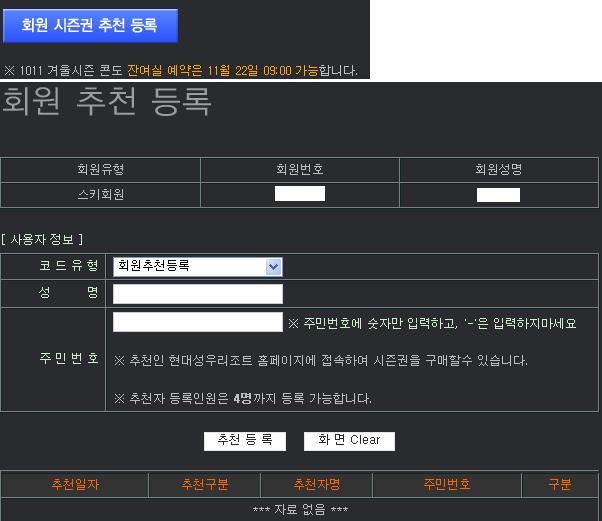Click the 화면 Clear button
602x521 pixels.
click(x=350, y=440)
